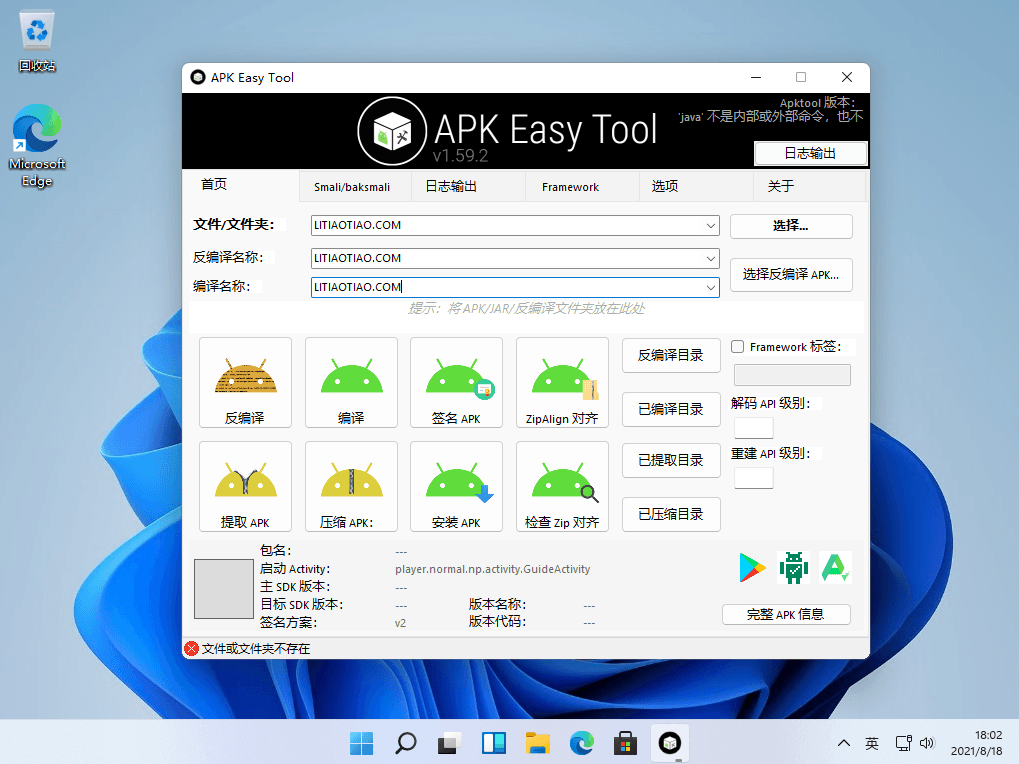
Task: Open the 反编译目录 folder button
Action: click(x=671, y=355)
